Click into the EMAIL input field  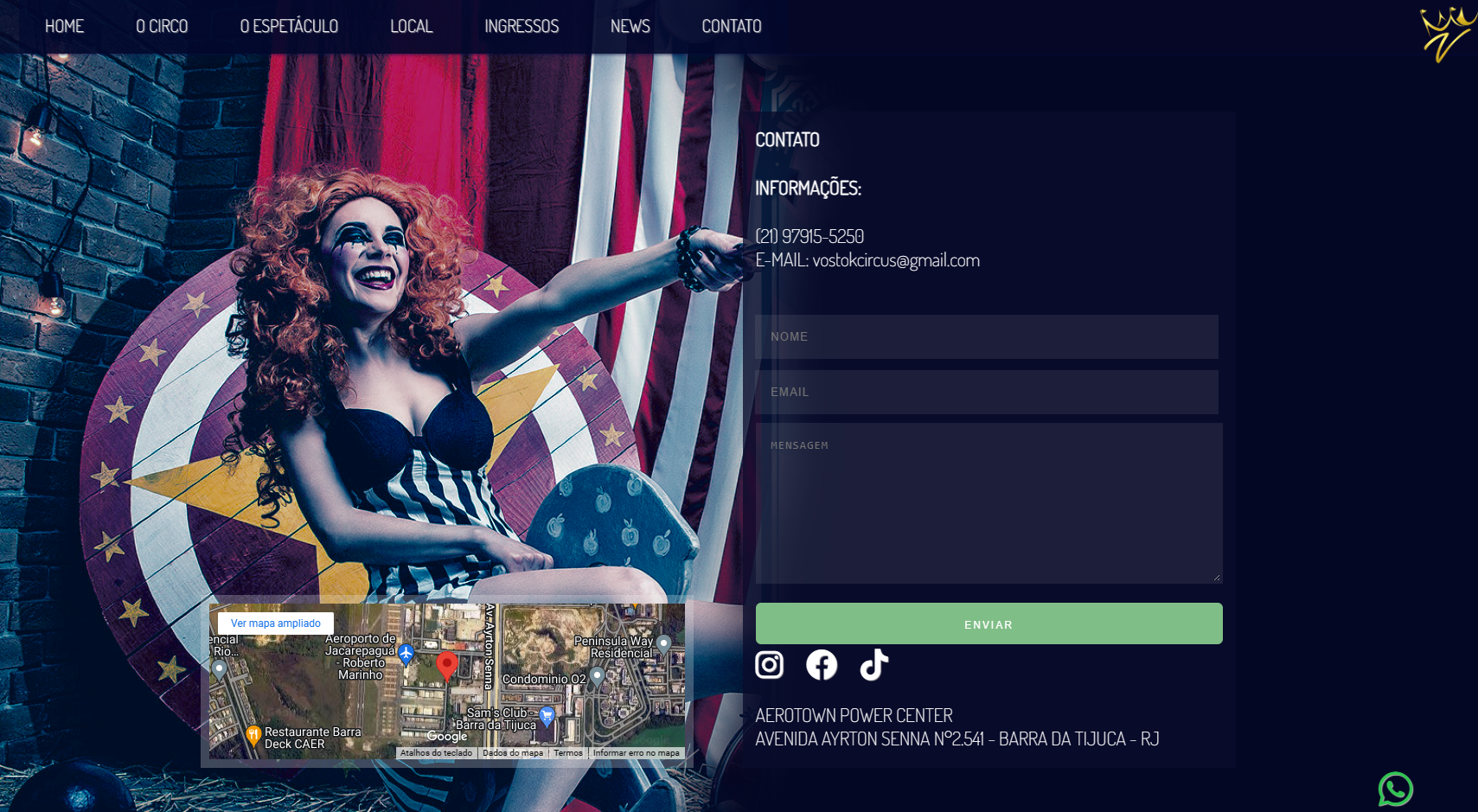point(986,393)
